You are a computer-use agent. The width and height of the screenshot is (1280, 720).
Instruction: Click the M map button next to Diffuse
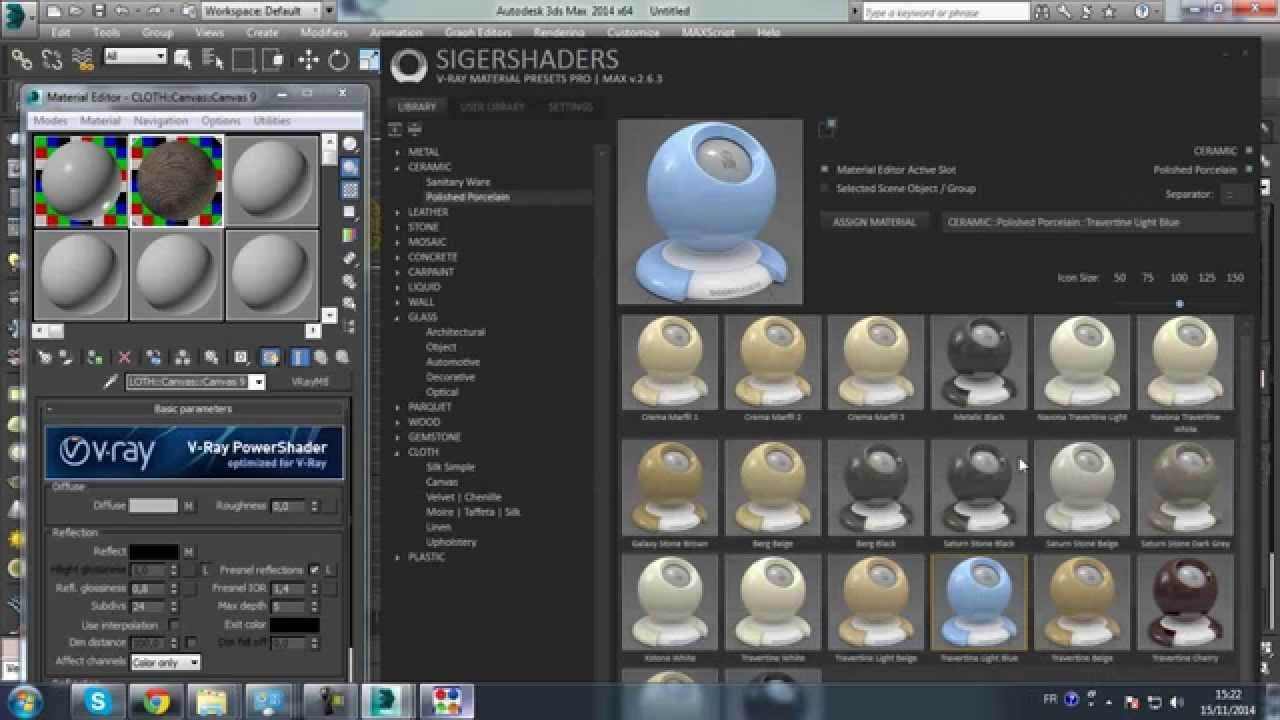(x=188, y=506)
